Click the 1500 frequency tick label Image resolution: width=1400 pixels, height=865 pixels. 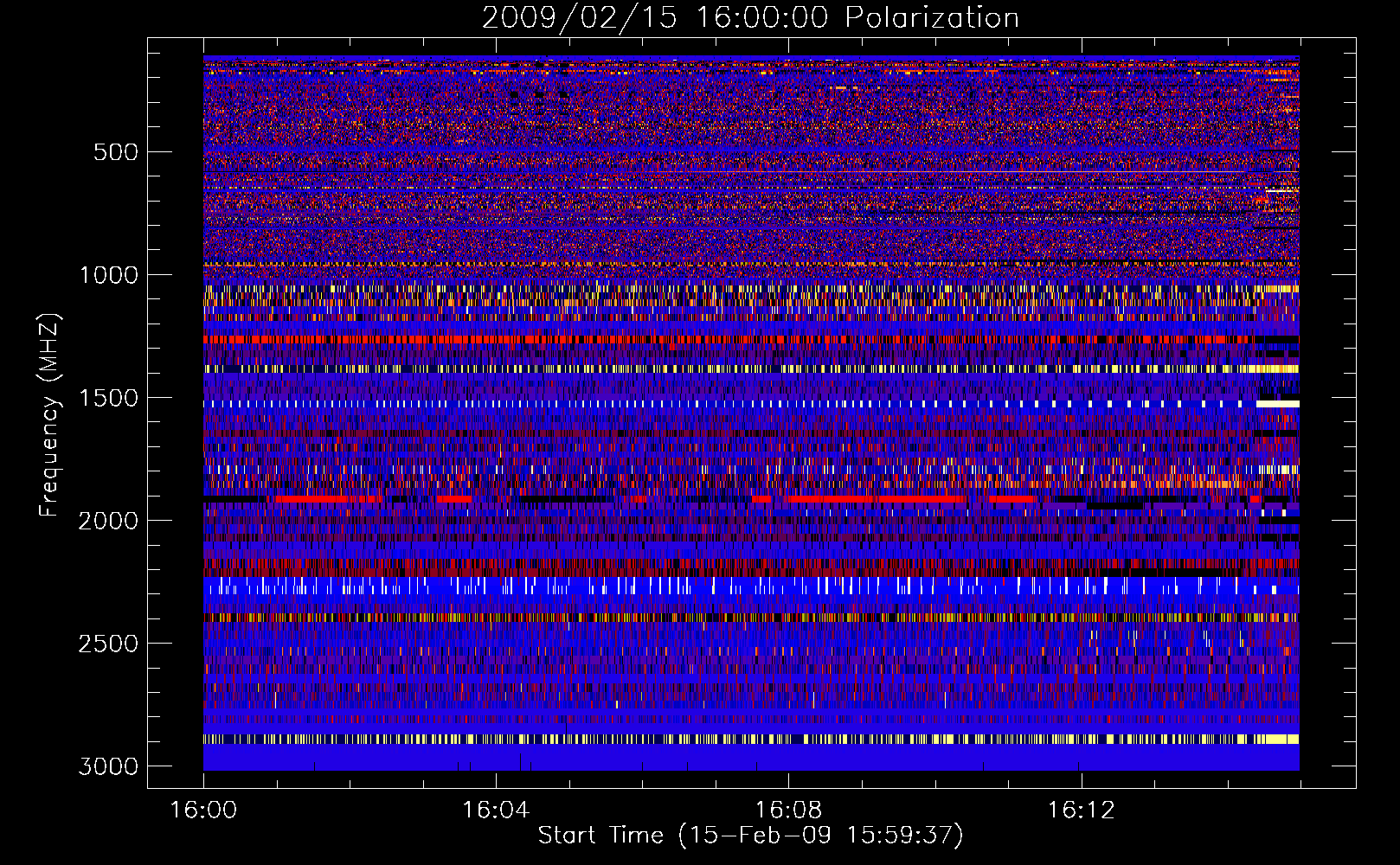108,398
